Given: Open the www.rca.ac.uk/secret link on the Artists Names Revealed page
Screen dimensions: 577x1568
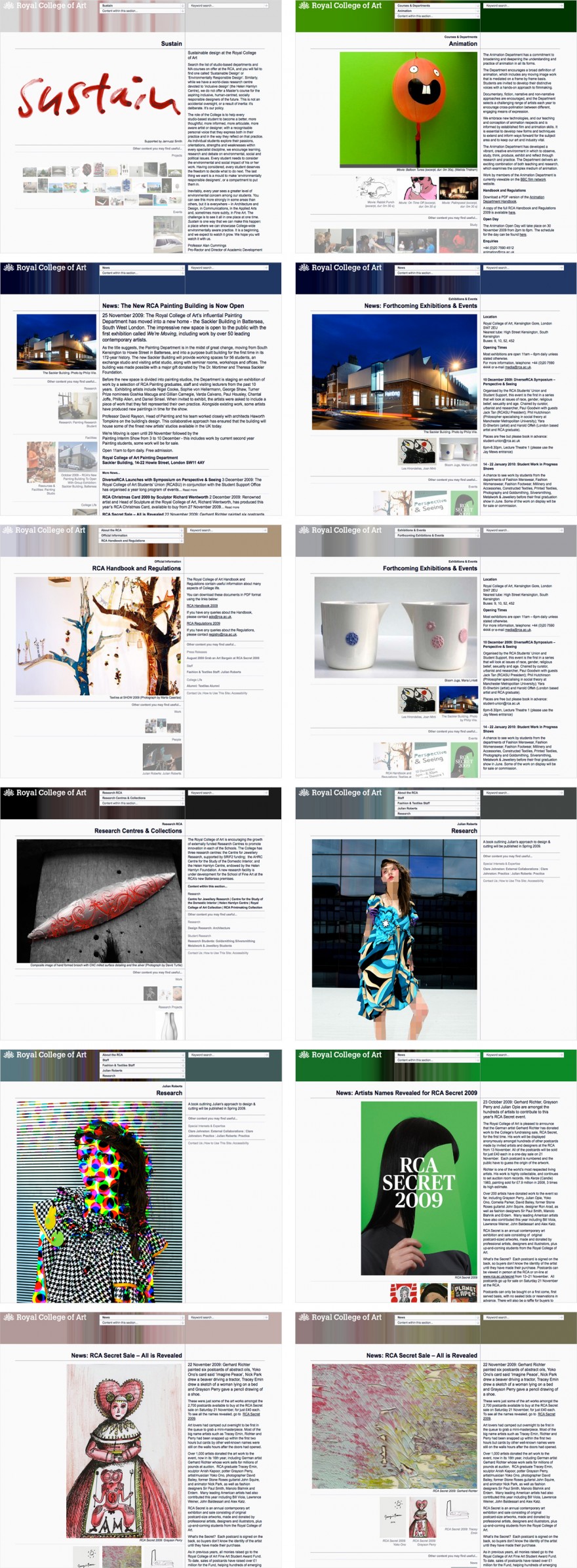Looking at the screenshot, I should (499, 1276).
